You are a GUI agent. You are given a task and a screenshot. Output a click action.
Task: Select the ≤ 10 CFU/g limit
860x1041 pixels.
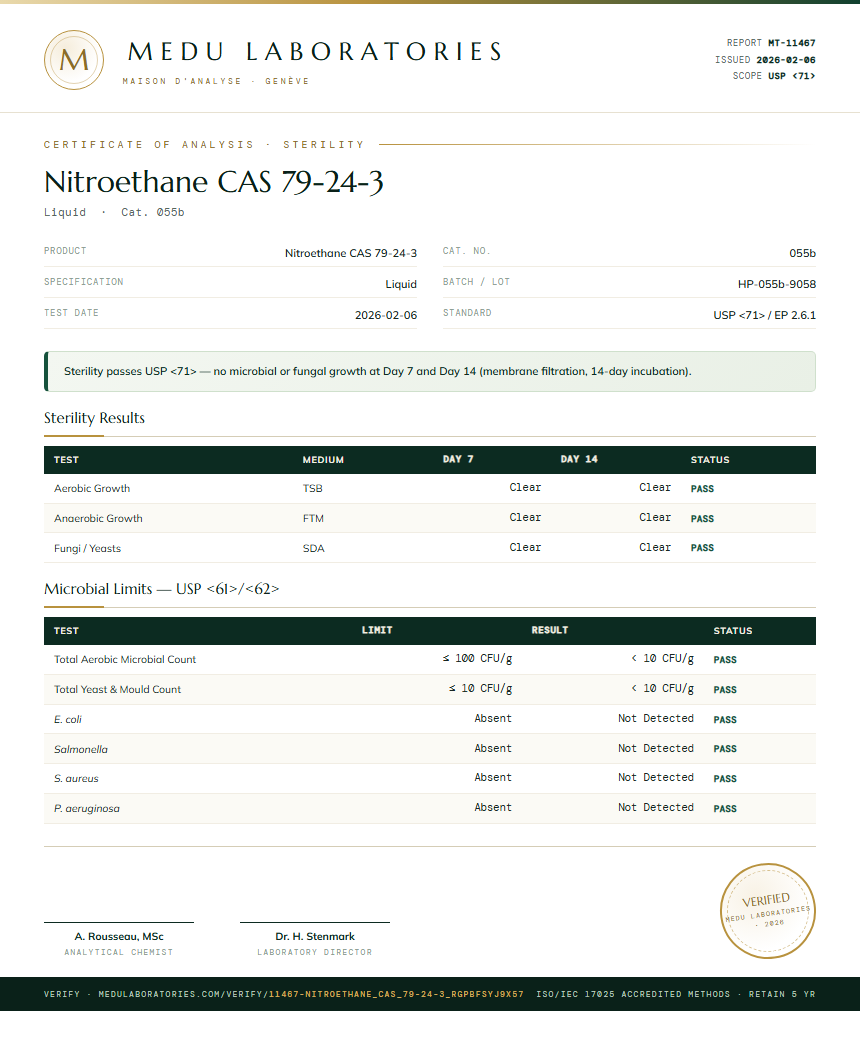coord(481,688)
